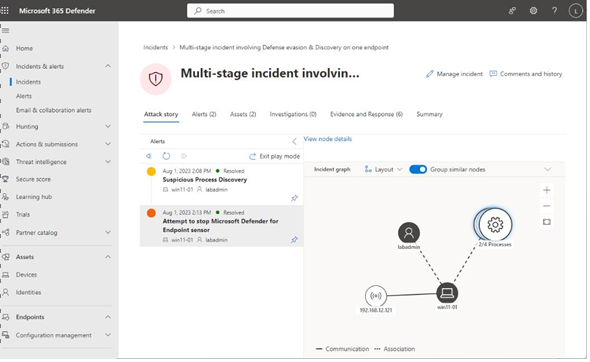Open the app launcher waffle icon
Viewport: 590px width, 362px height.
click(5, 11)
